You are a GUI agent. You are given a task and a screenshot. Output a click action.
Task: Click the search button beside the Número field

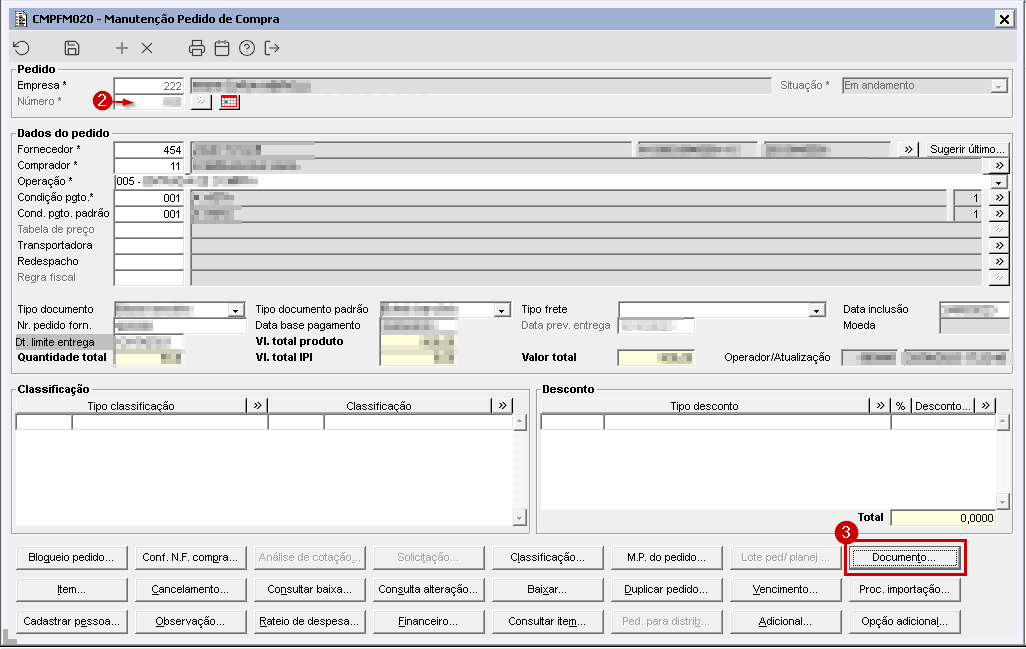click(x=201, y=102)
